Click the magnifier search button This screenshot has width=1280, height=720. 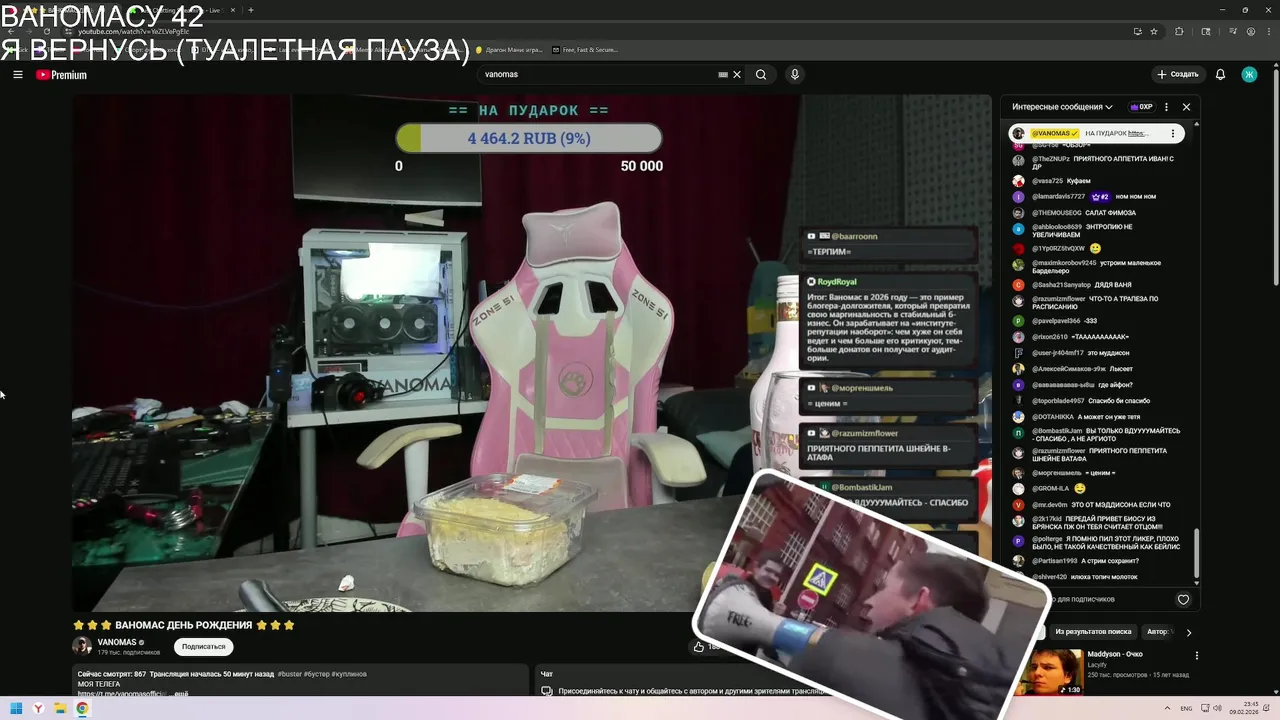point(761,74)
